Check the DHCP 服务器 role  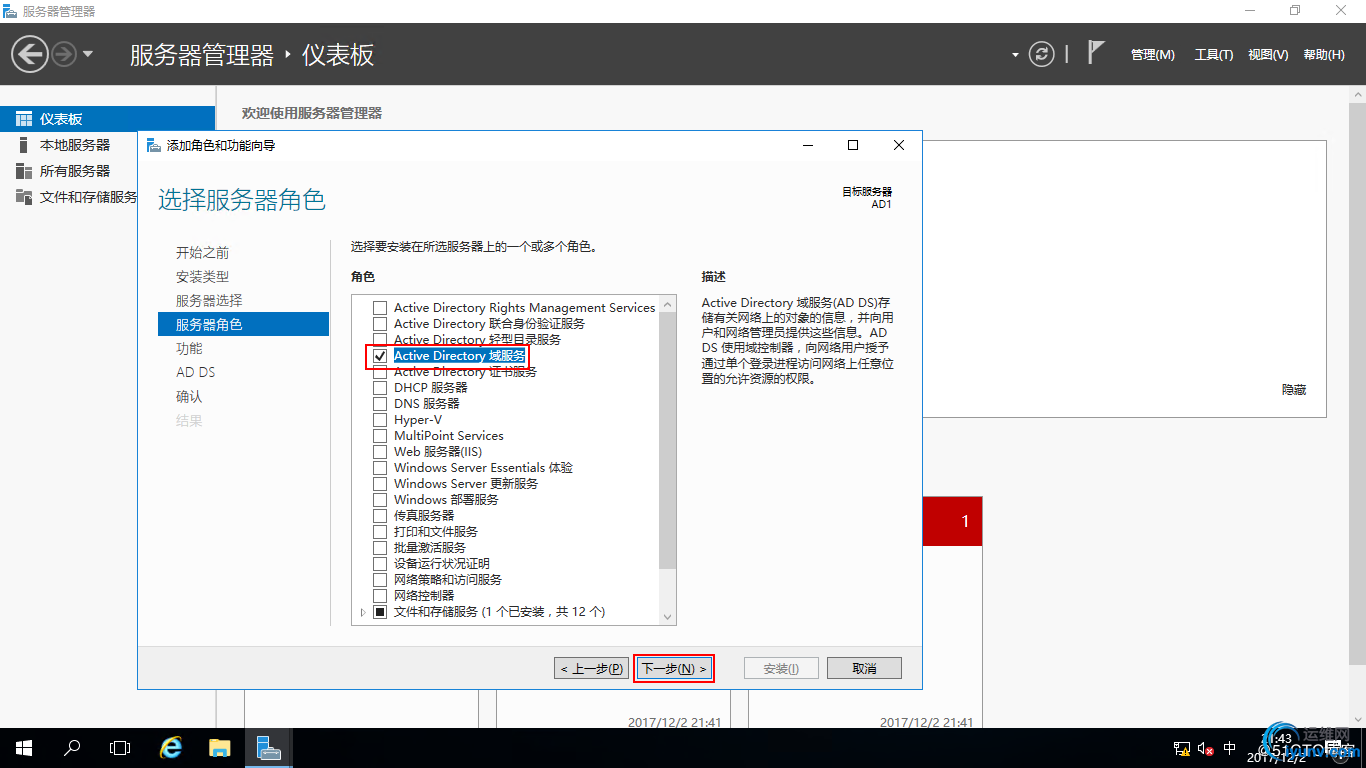coord(379,388)
